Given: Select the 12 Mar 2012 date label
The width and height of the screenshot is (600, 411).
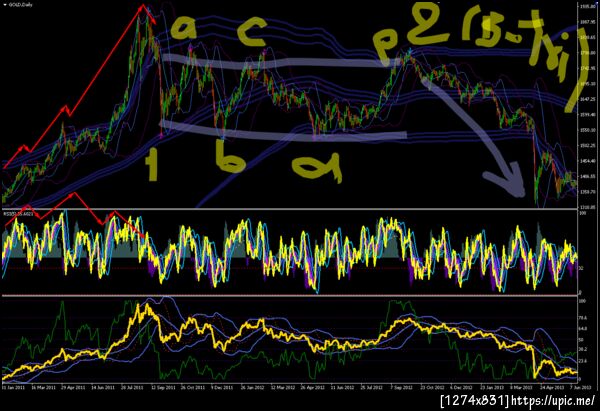Looking at the screenshot, I should coord(283,388).
